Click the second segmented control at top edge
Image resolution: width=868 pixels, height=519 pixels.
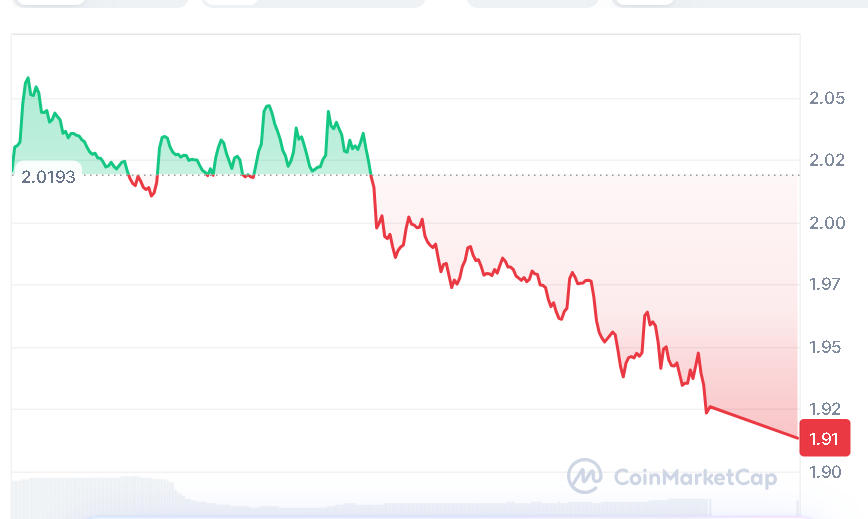click(313, 3)
